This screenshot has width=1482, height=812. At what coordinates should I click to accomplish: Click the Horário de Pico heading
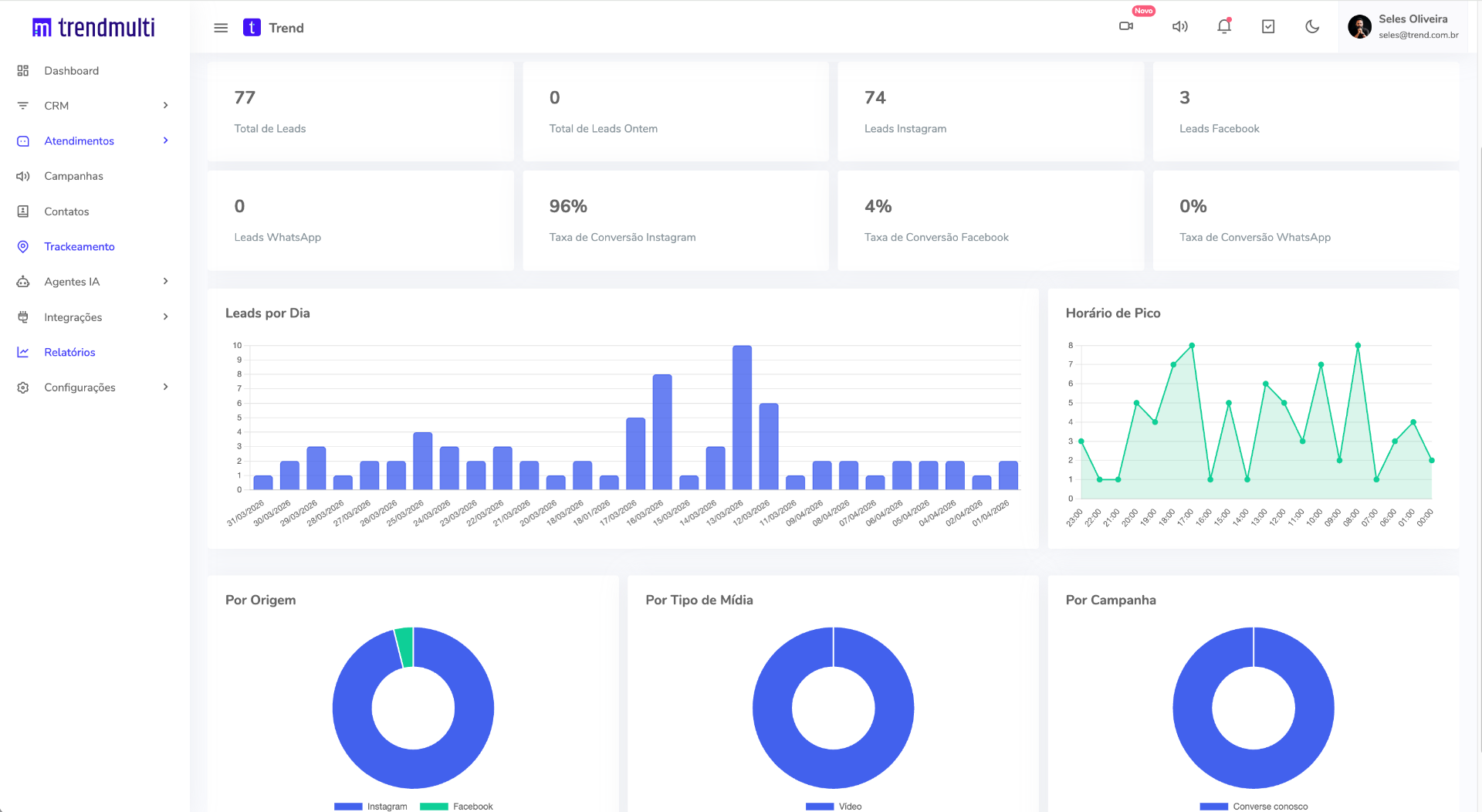[x=1113, y=313]
